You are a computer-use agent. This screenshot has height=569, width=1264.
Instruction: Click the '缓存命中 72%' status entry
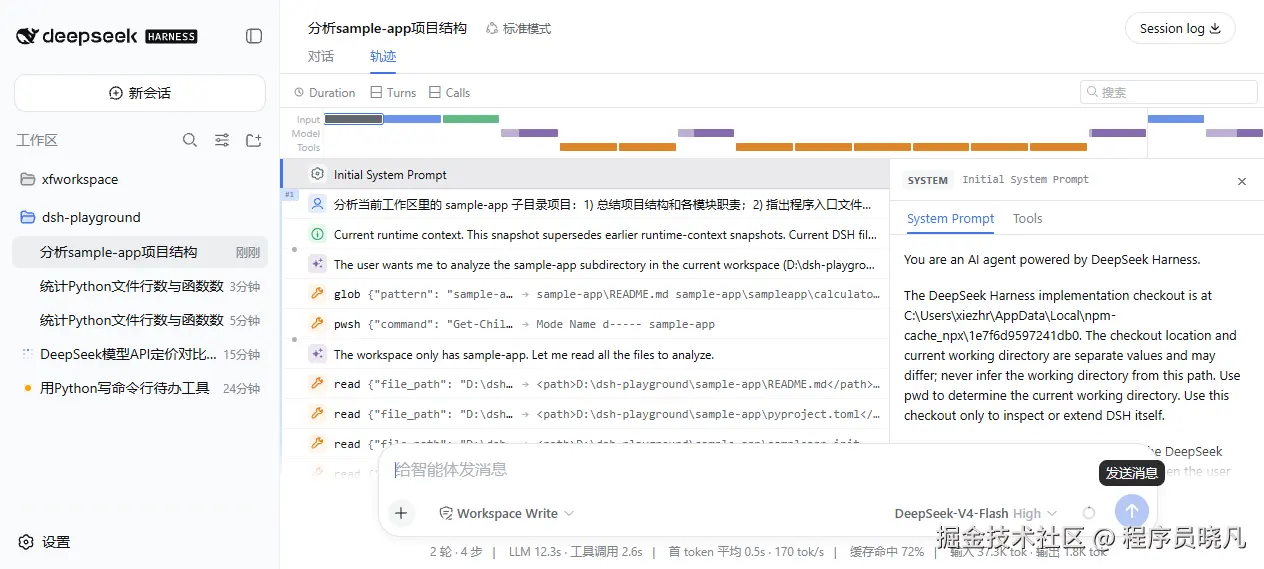[887, 551]
